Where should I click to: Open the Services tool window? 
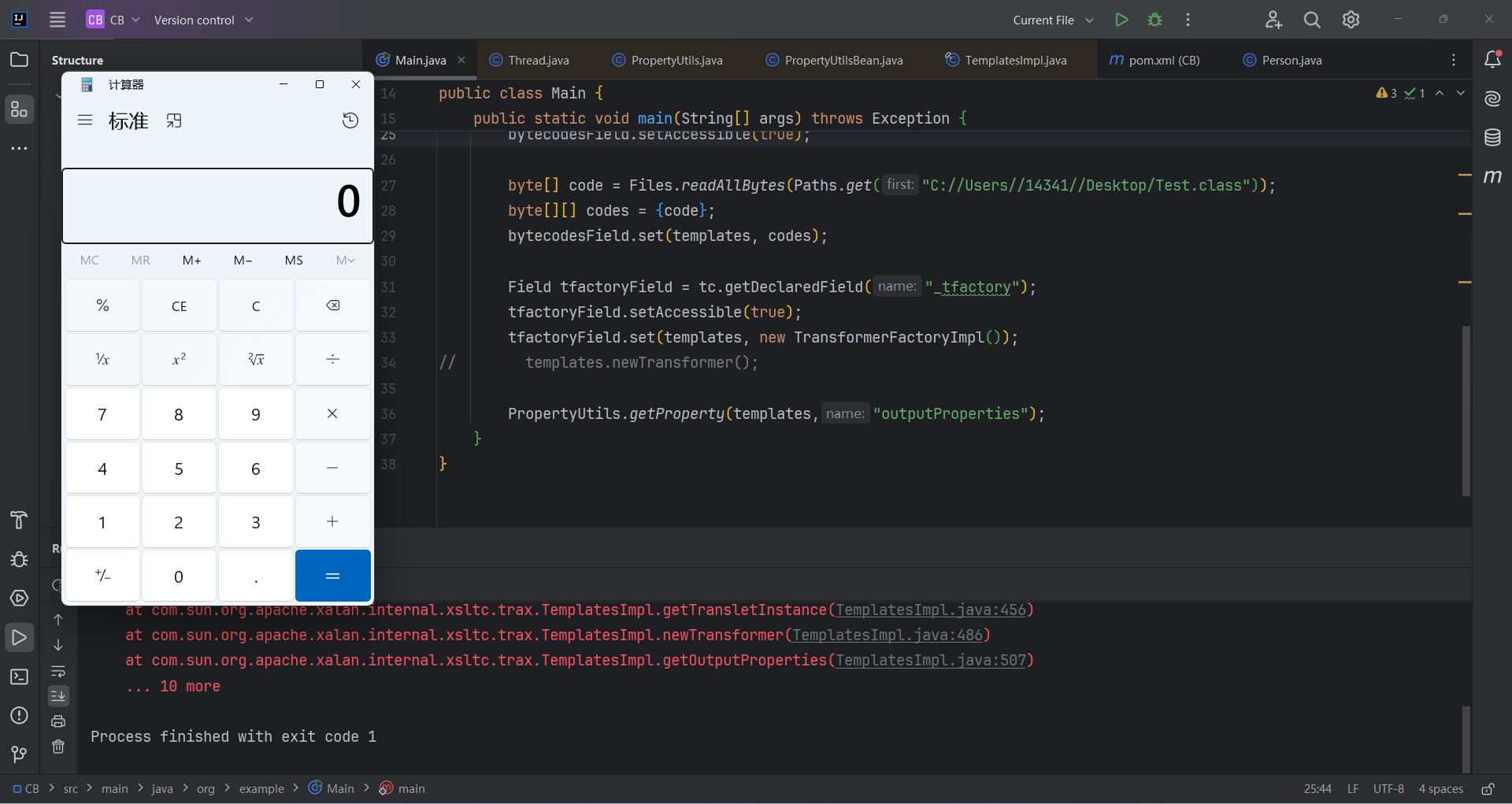19,598
